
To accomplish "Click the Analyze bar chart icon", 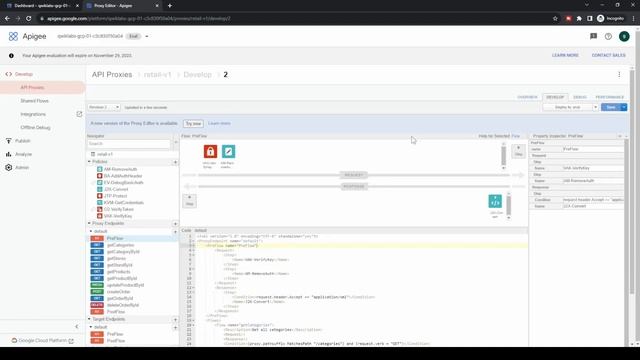I will (x=9, y=154).
